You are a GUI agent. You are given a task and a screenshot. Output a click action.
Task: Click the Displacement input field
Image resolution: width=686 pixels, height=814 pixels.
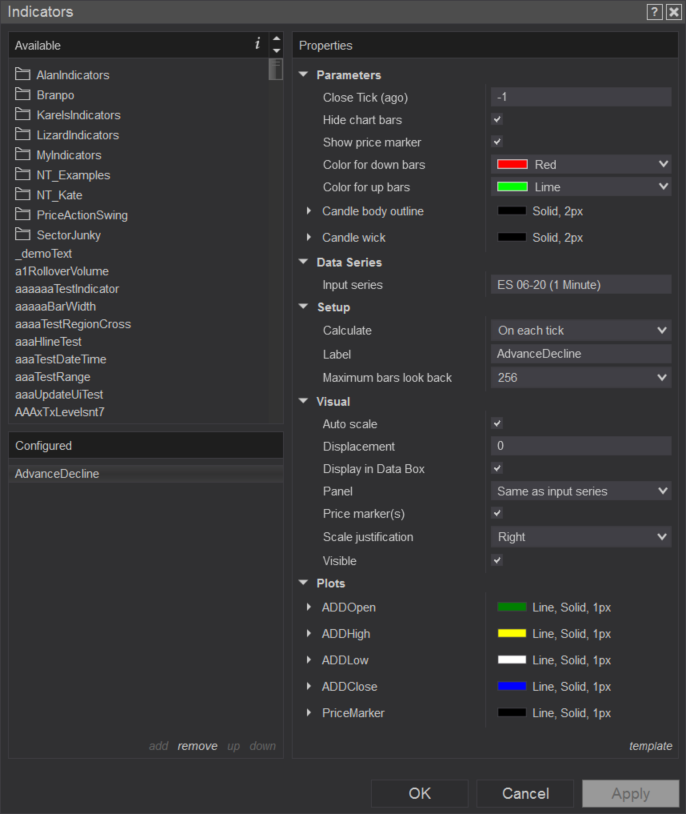[x=580, y=447]
